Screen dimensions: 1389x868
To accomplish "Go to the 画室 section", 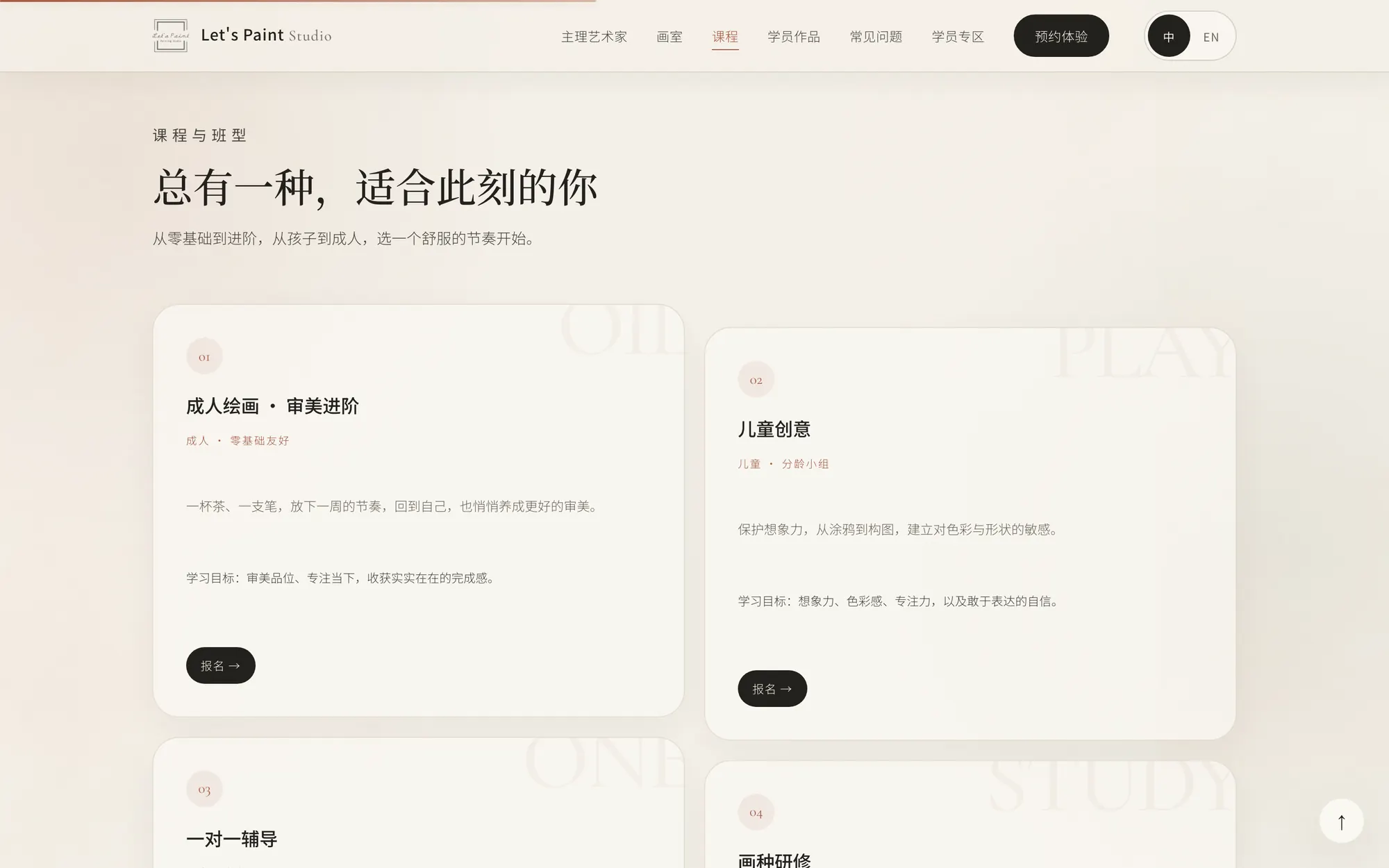I will [x=669, y=37].
